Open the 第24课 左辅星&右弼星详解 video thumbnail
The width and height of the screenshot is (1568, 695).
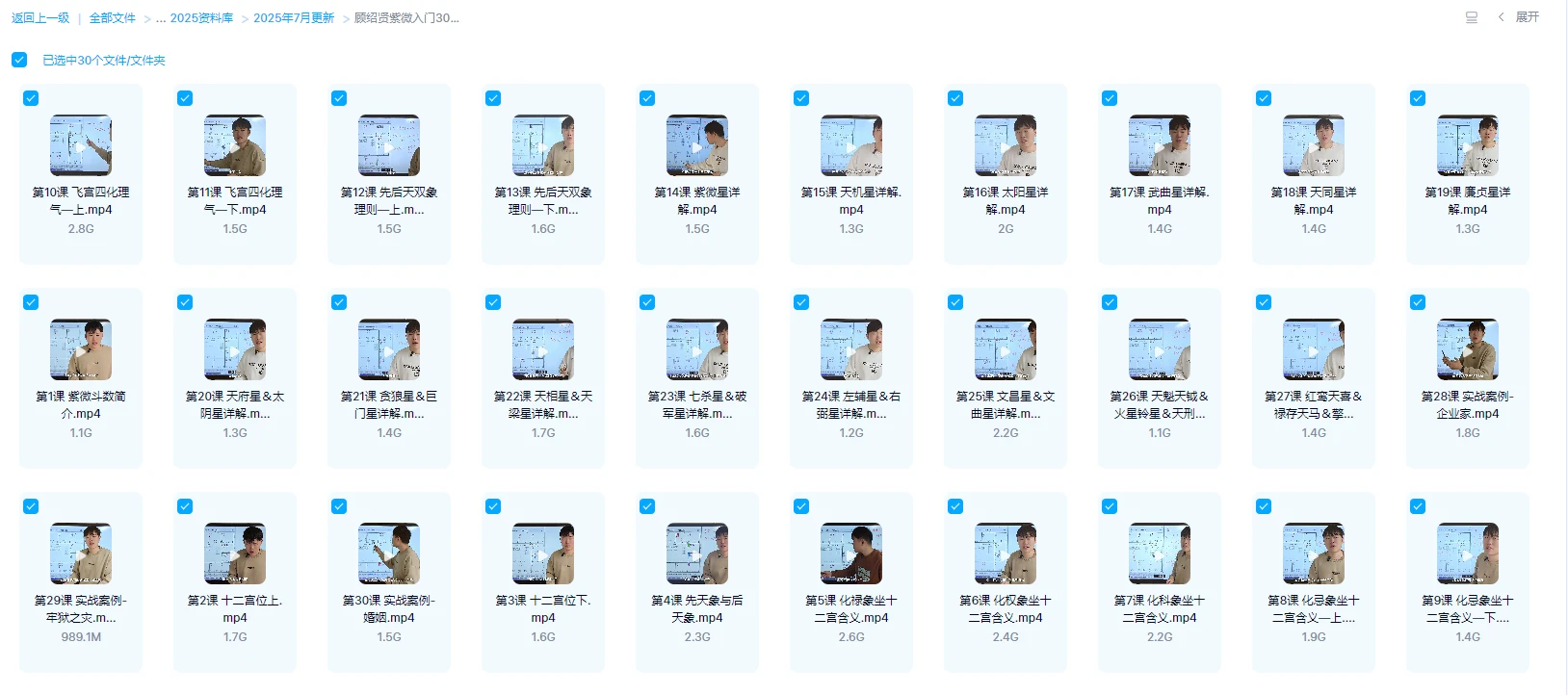click(851, 349)
